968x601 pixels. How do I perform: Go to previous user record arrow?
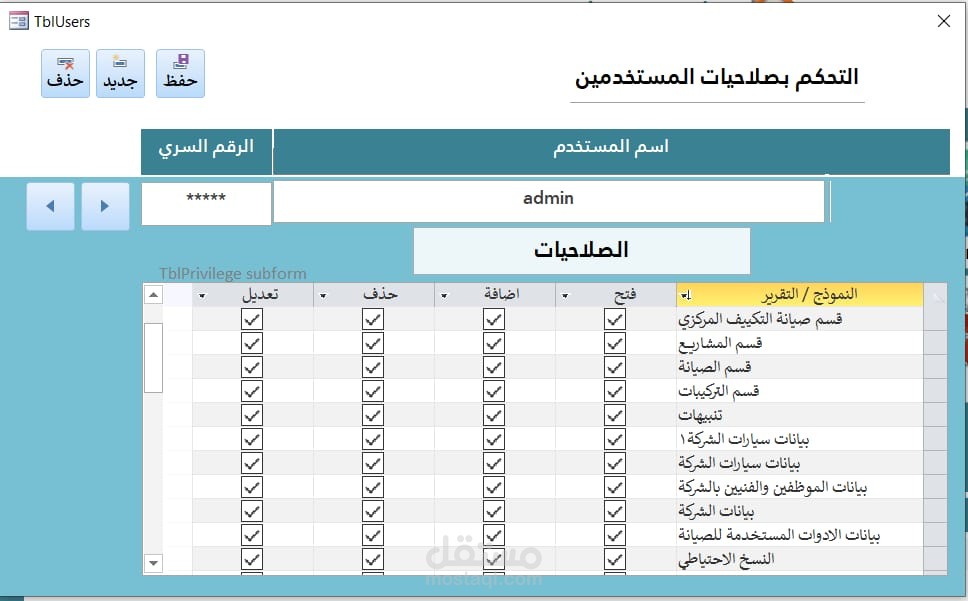point(51,206)
